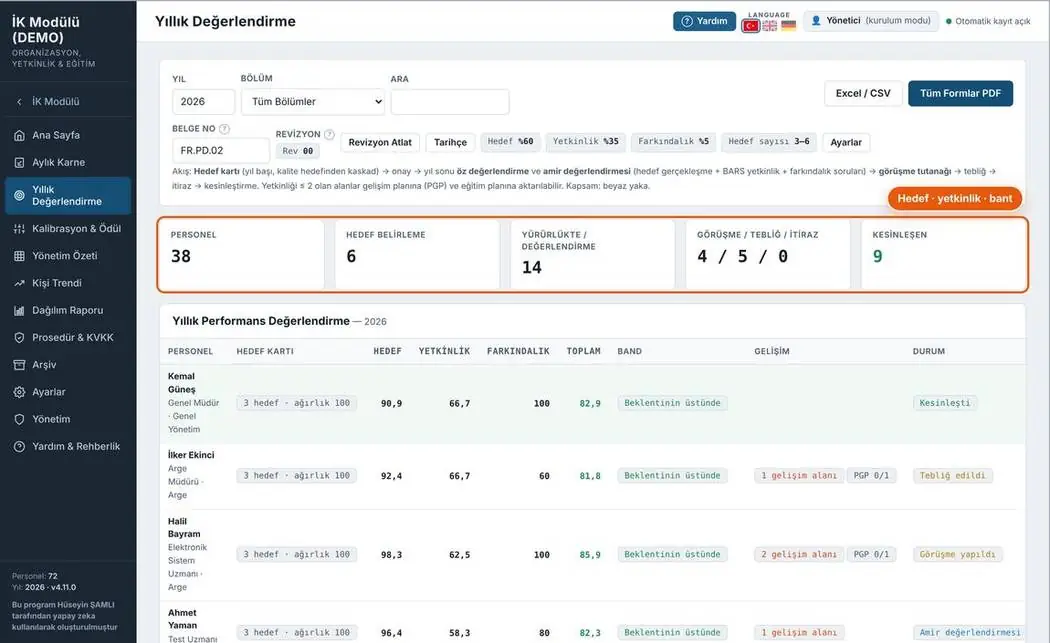The height and width of the screenshot is (643, 1050).
Task: Go to Kalibrasyon & Ödül page
Action: (68, 229)
